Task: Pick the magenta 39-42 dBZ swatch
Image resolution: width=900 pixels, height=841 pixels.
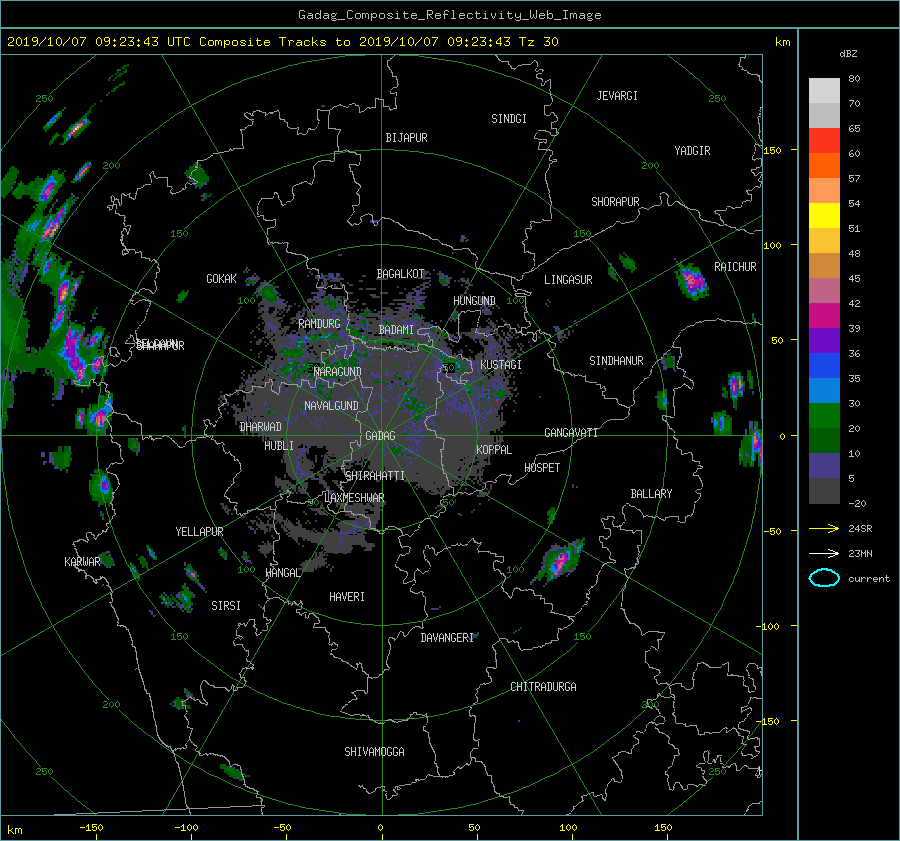Action: [824, 316]
